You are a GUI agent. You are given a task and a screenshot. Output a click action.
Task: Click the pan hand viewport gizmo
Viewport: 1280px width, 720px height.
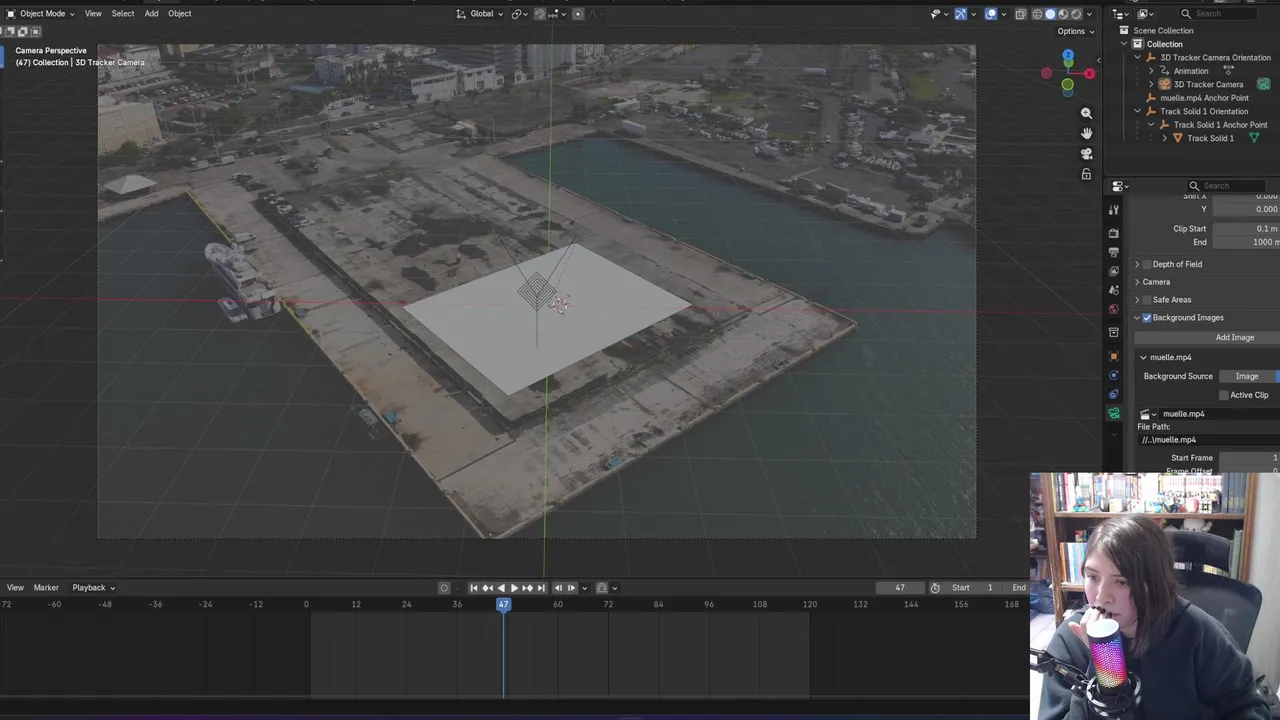coord(1086,133)
